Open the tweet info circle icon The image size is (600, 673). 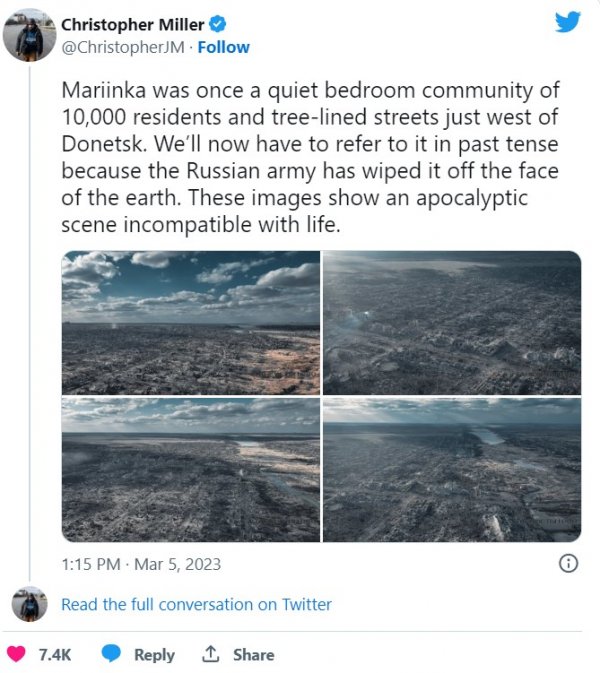coord(567,563)
